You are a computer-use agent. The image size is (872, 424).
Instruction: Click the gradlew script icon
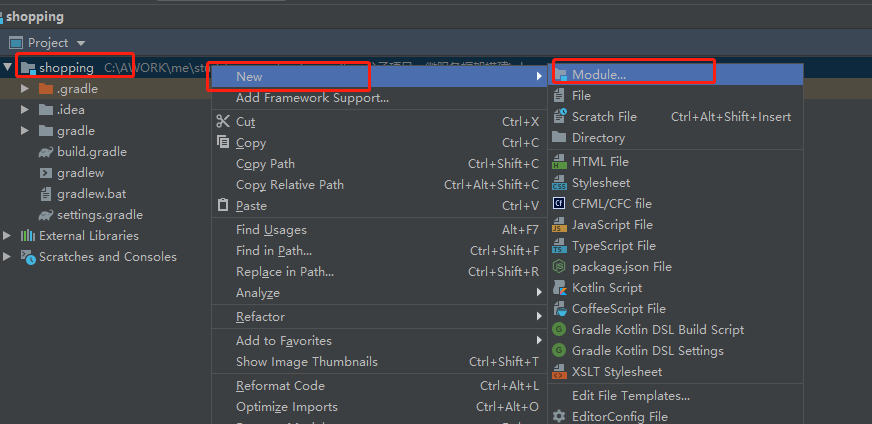point(46,173)
